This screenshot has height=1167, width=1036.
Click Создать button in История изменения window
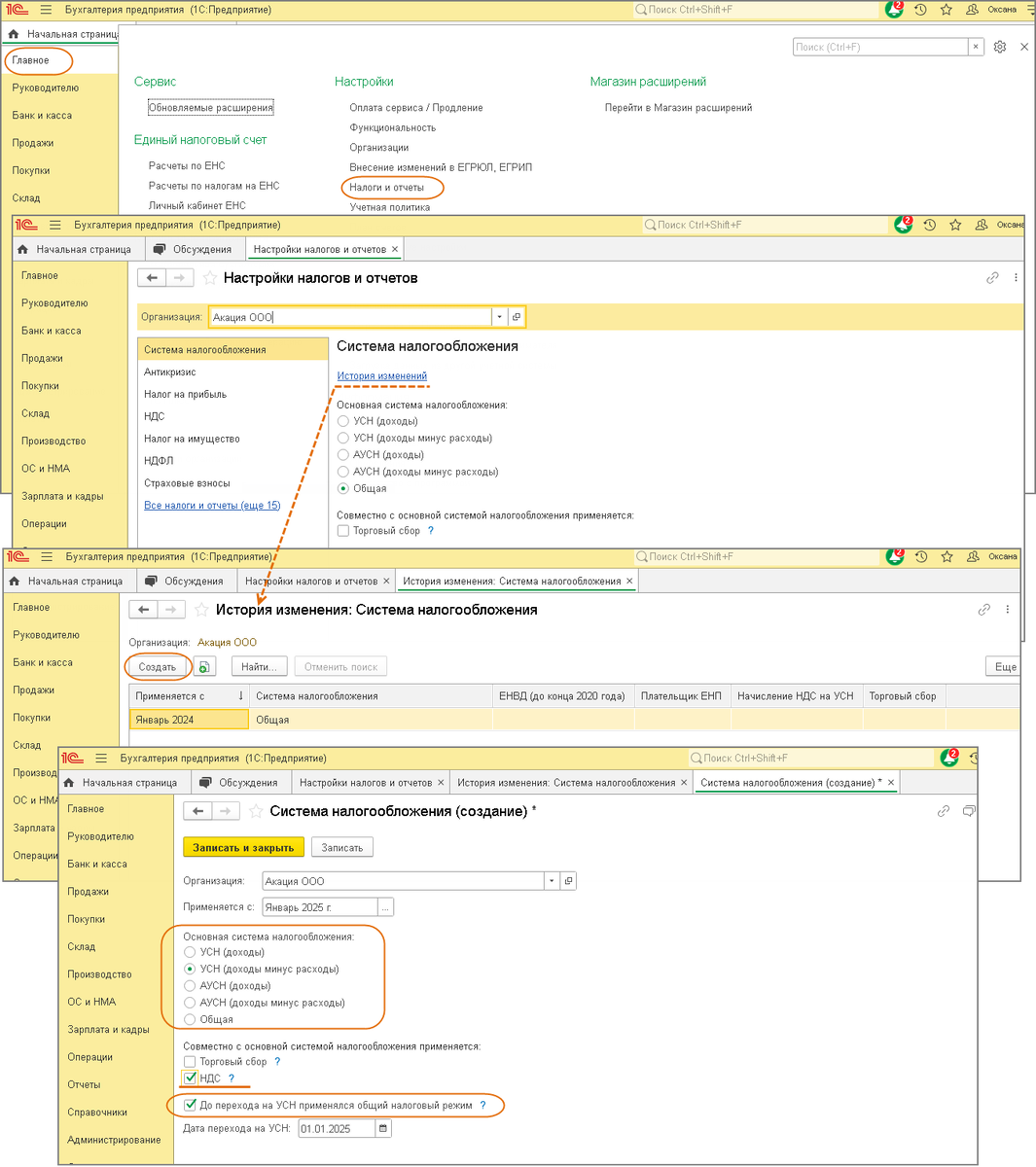(158, 667)
